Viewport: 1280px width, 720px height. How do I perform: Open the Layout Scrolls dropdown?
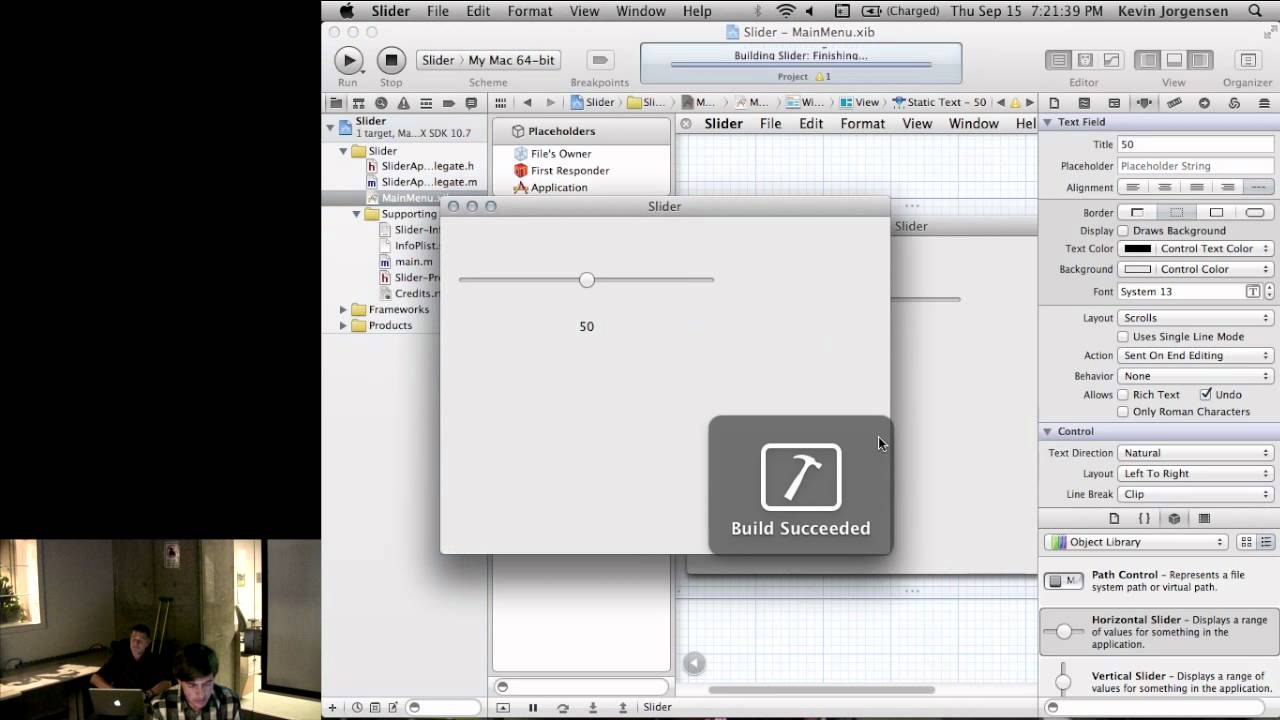(1196, 318)
